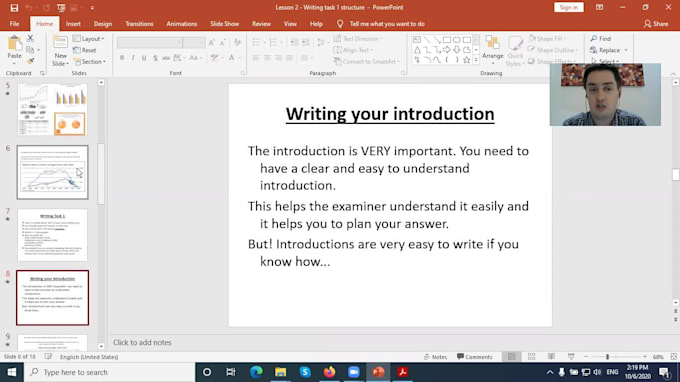Expand the Section dropdown
This screenshot has height=382, width=680.
90,62
